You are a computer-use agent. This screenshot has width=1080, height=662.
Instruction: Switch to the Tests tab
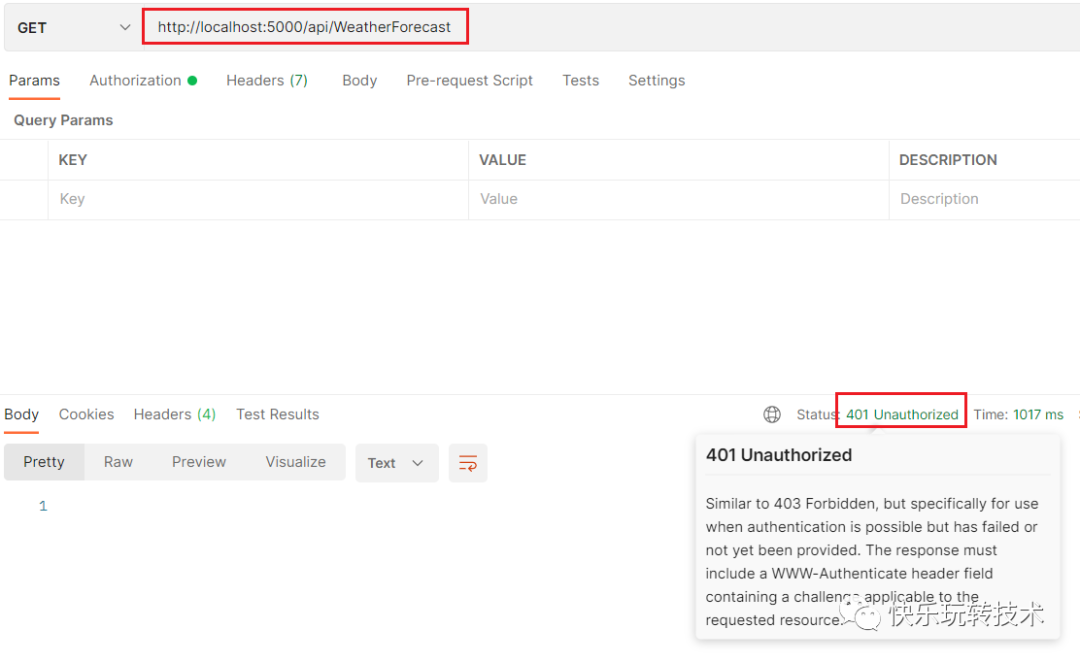coord(580,80)
